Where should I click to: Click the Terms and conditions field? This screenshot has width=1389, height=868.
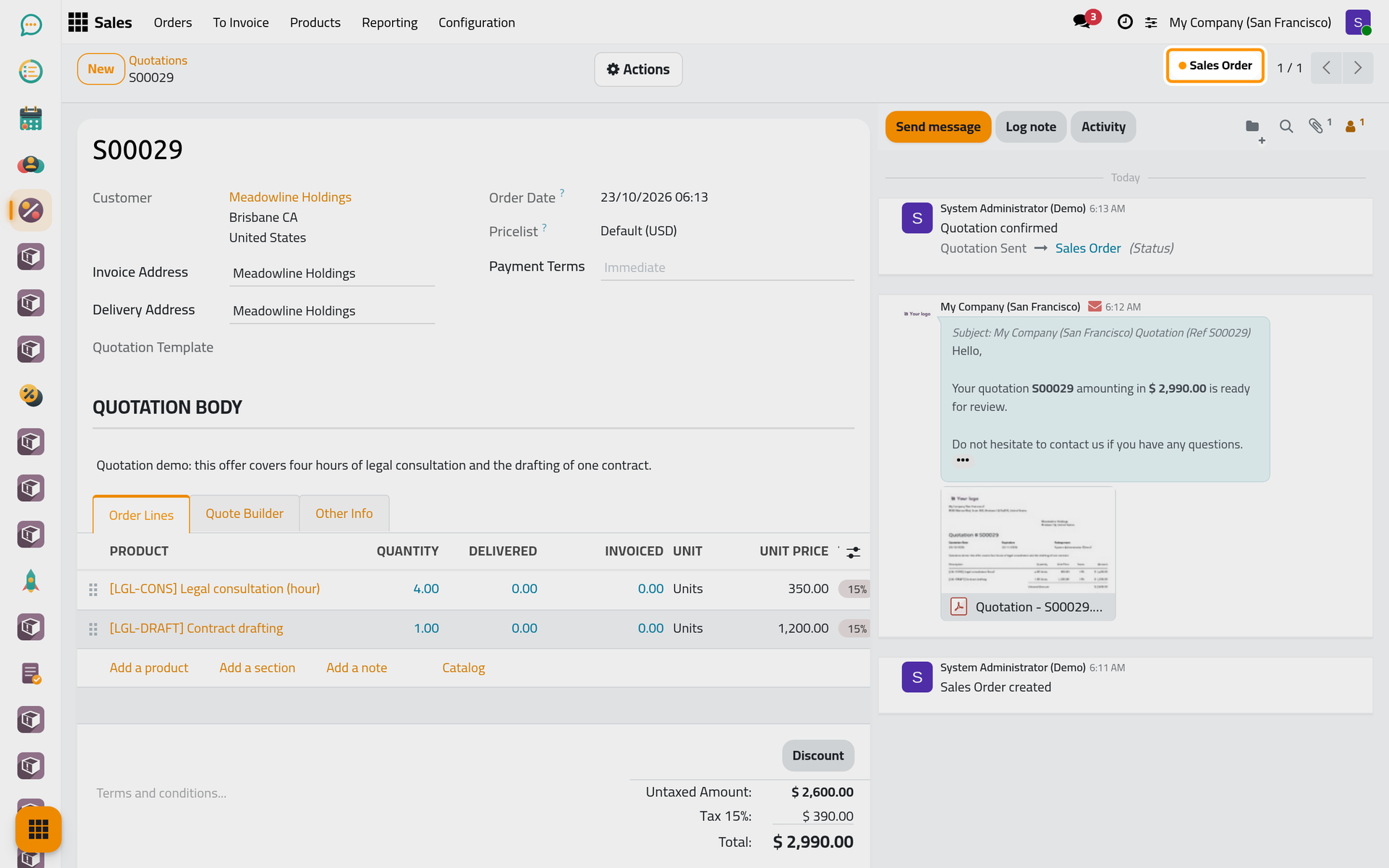(354, 793)
